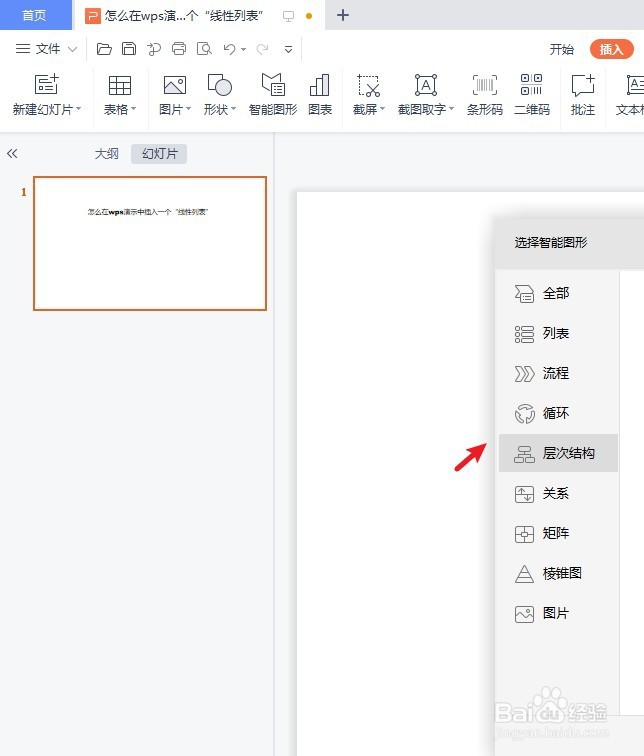Insert a 图表 chart
The image size is (644, 756).
click(x=320, y=94)
